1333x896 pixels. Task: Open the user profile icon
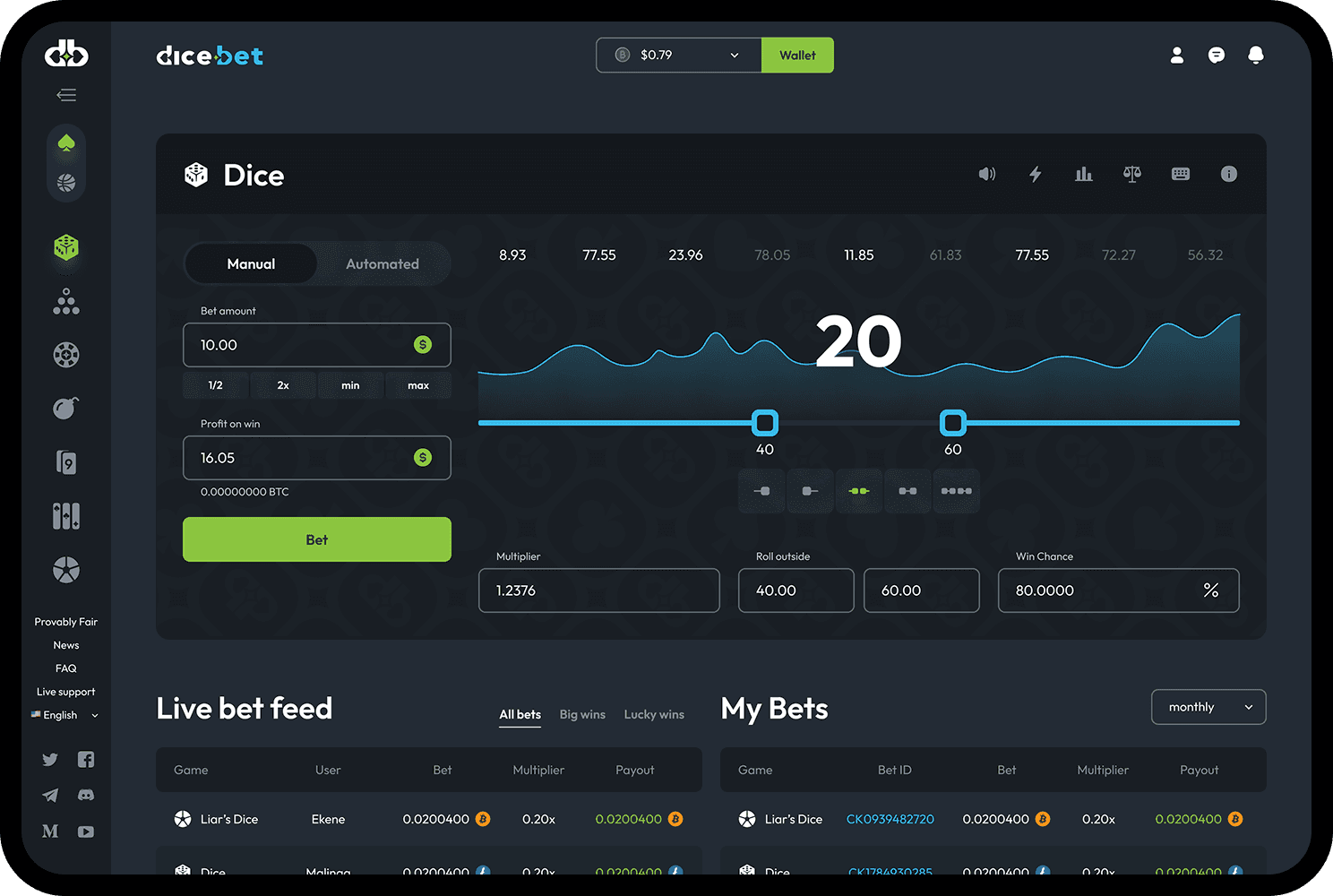coord(1177,56)
